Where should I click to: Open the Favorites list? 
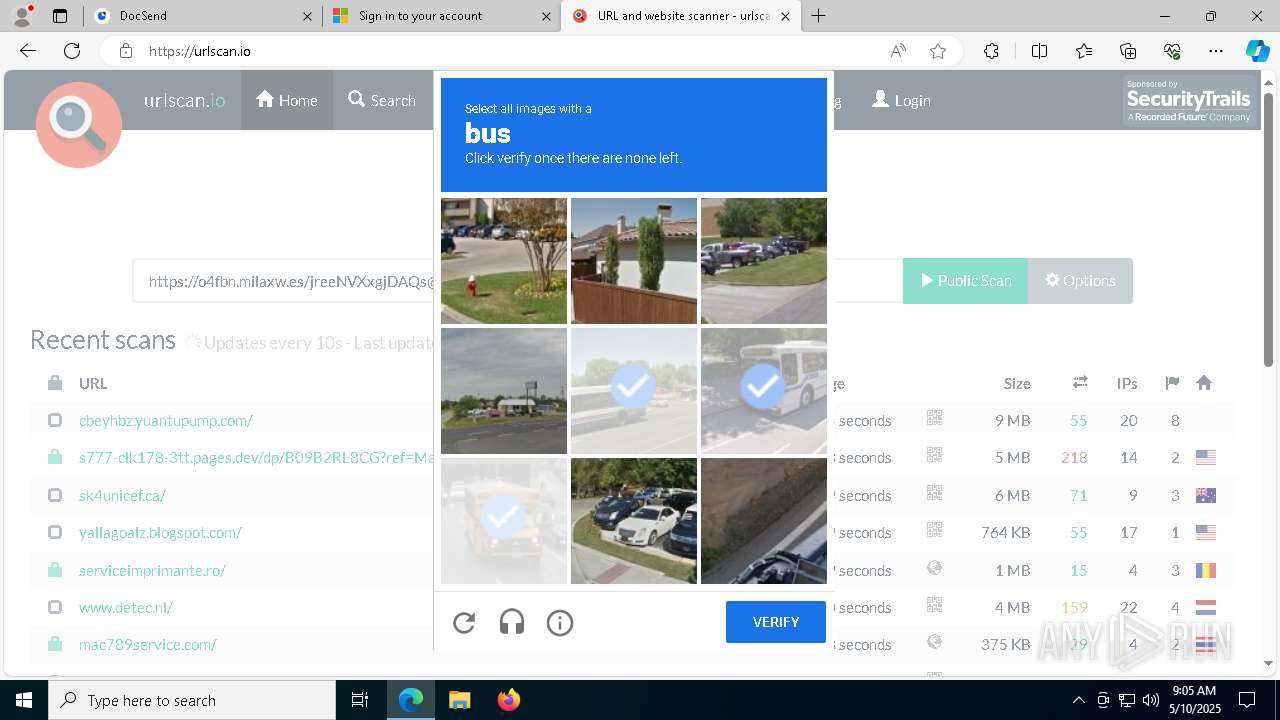1084,51
